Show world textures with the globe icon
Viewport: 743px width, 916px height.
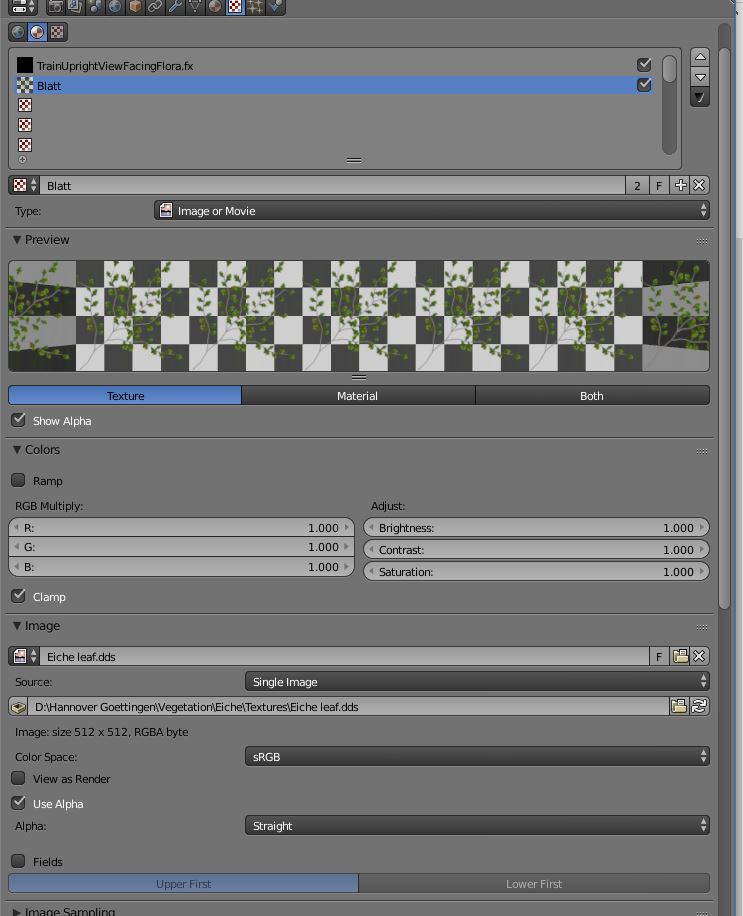coord(18,32)
